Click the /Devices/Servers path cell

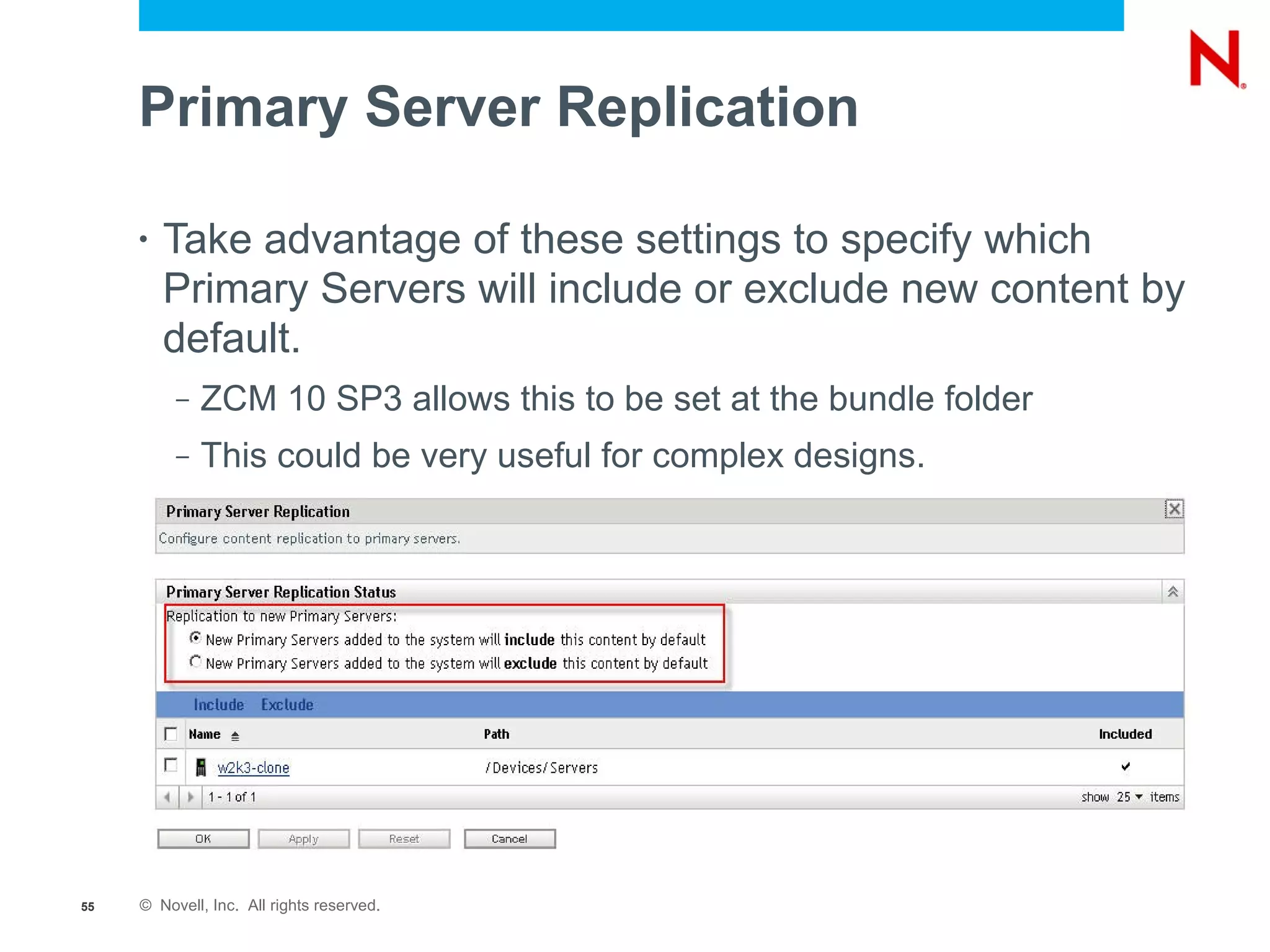541,768
